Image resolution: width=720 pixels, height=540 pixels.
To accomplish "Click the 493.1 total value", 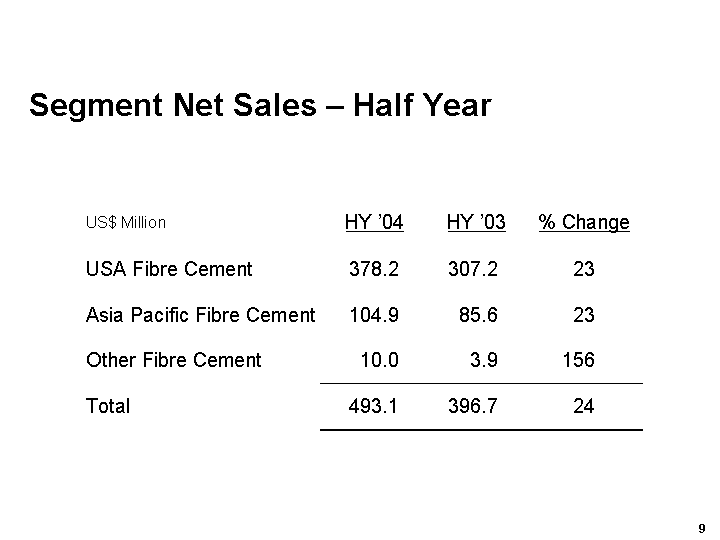I will click(x=373, y=406).
